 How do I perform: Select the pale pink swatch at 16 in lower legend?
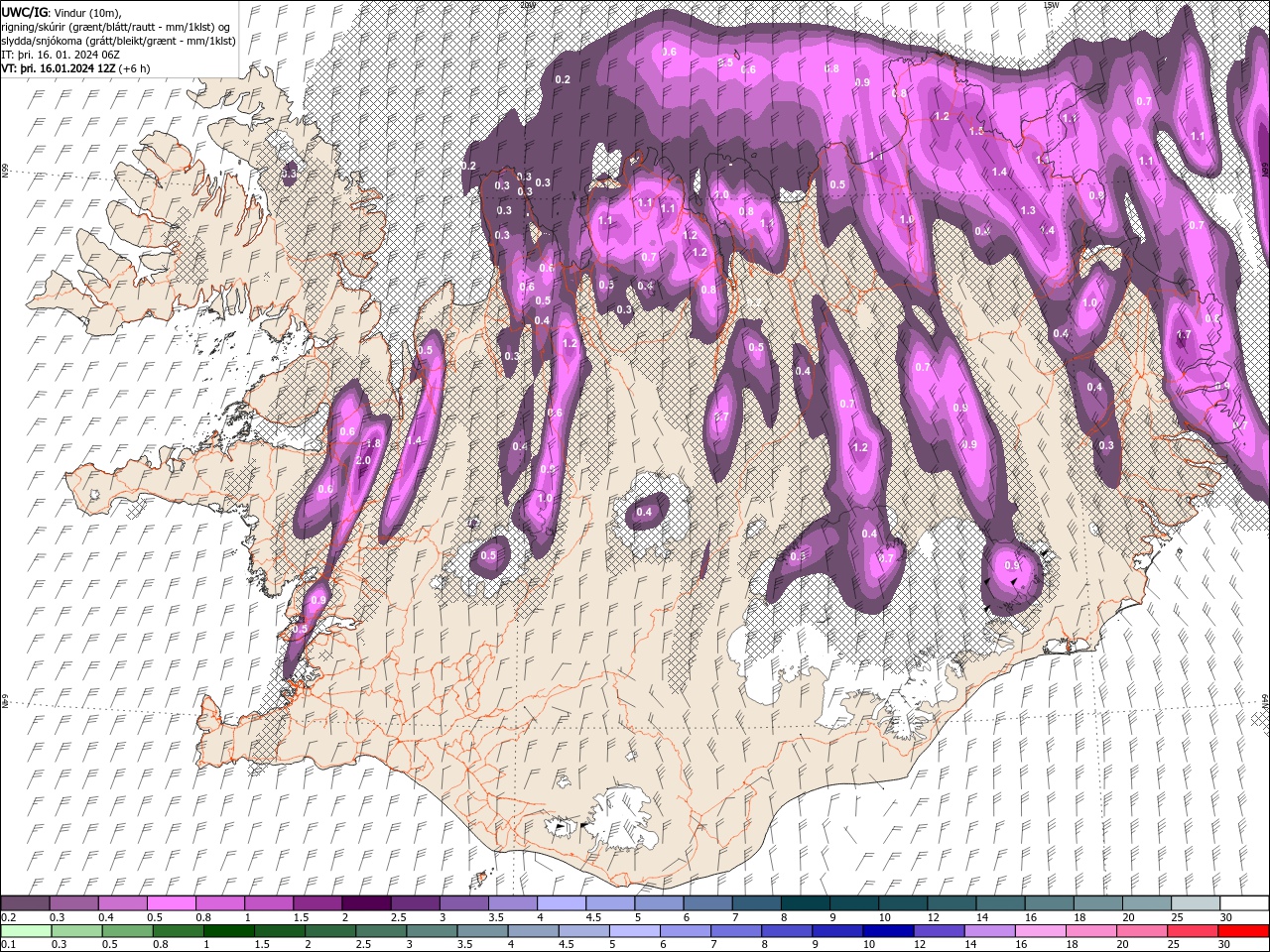(1040, 931)
